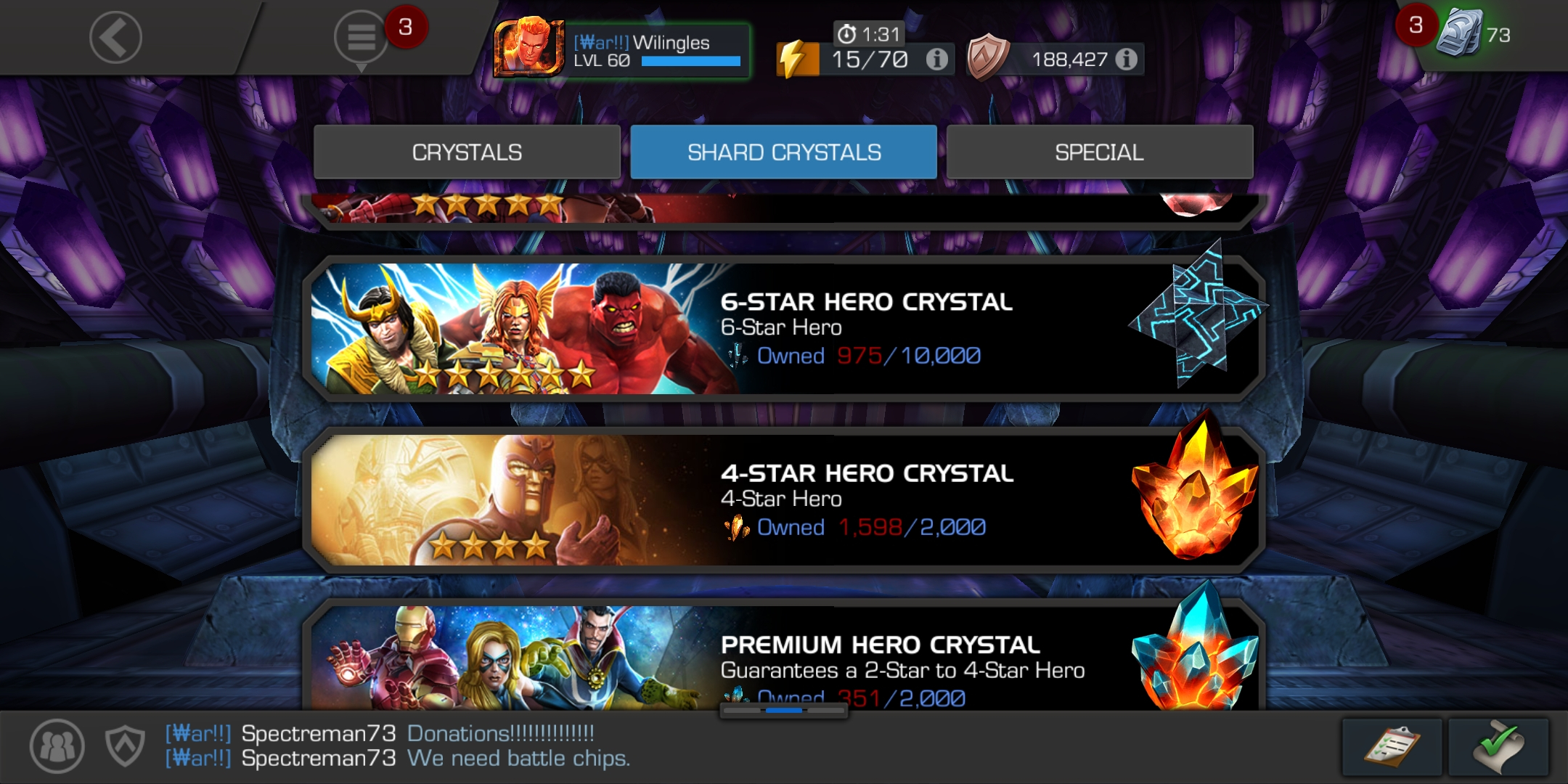Screen dimensions: 1568x784
Task: Open the clipboard objectives button
Action: point(1392,748)
